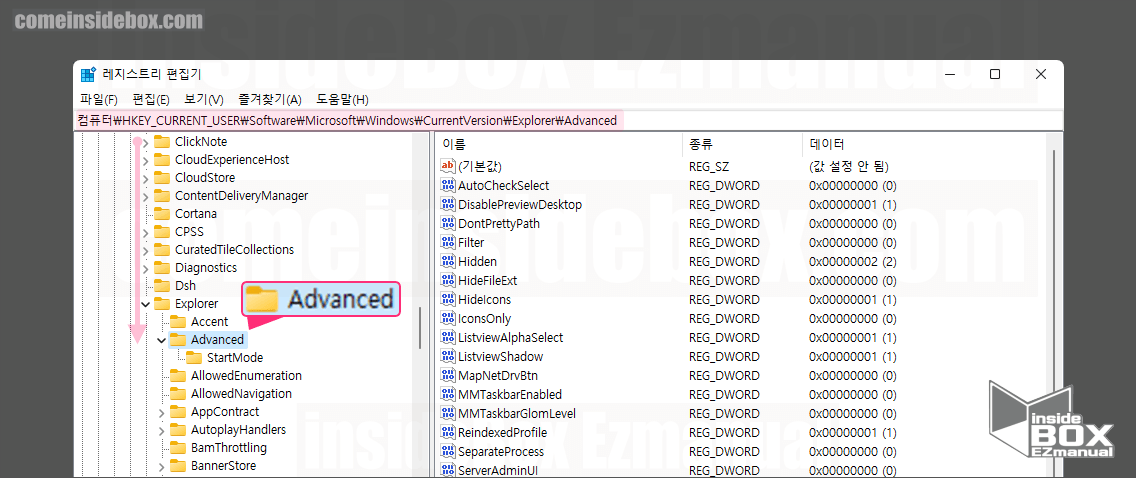The width and height of the screenshot is (1136, 478).
Task: Expand the Diagnostics key
Action: (x=145, y=268)
